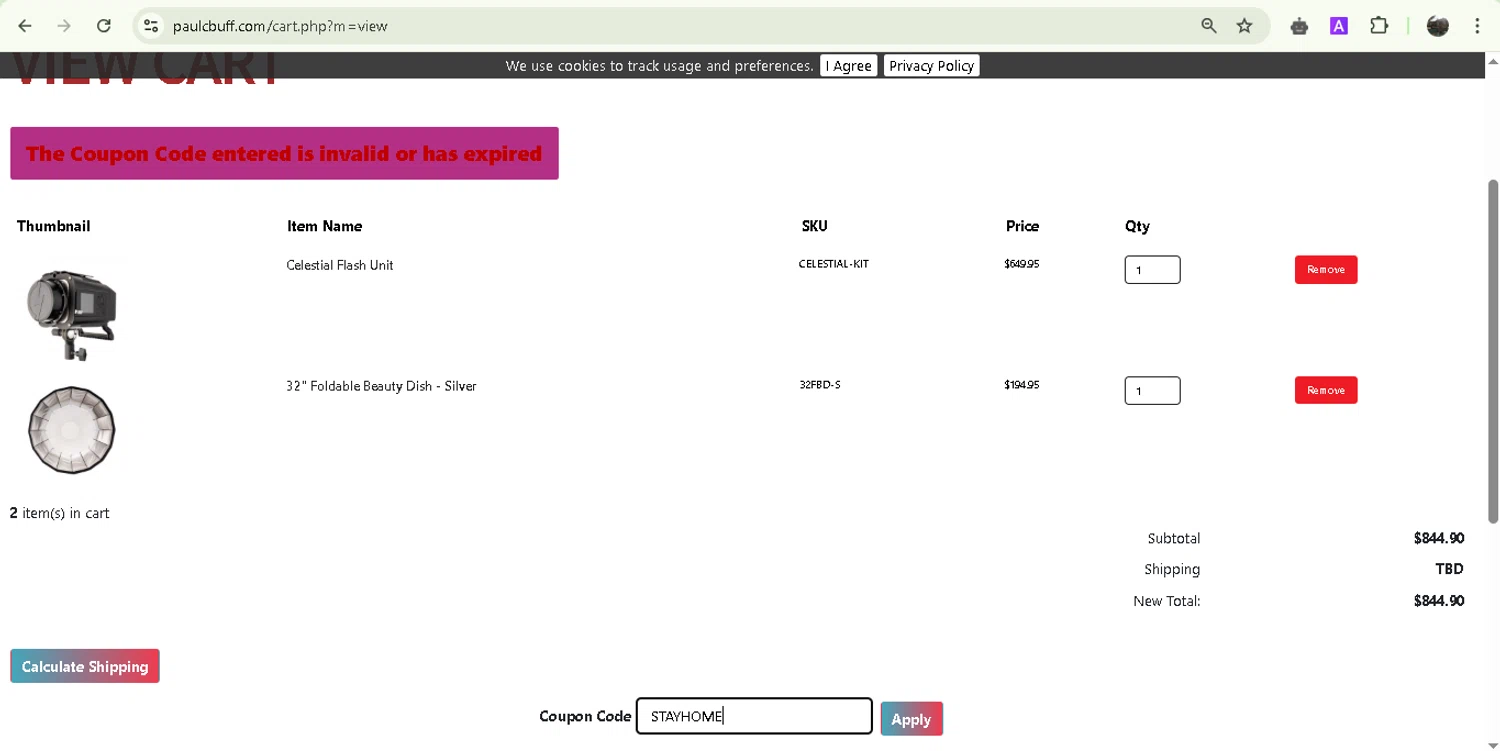Viewport: 1500px width, 751px height.
Task: Edit quantity for Foldable Beauty Dish
Action: click(1152, 390)
